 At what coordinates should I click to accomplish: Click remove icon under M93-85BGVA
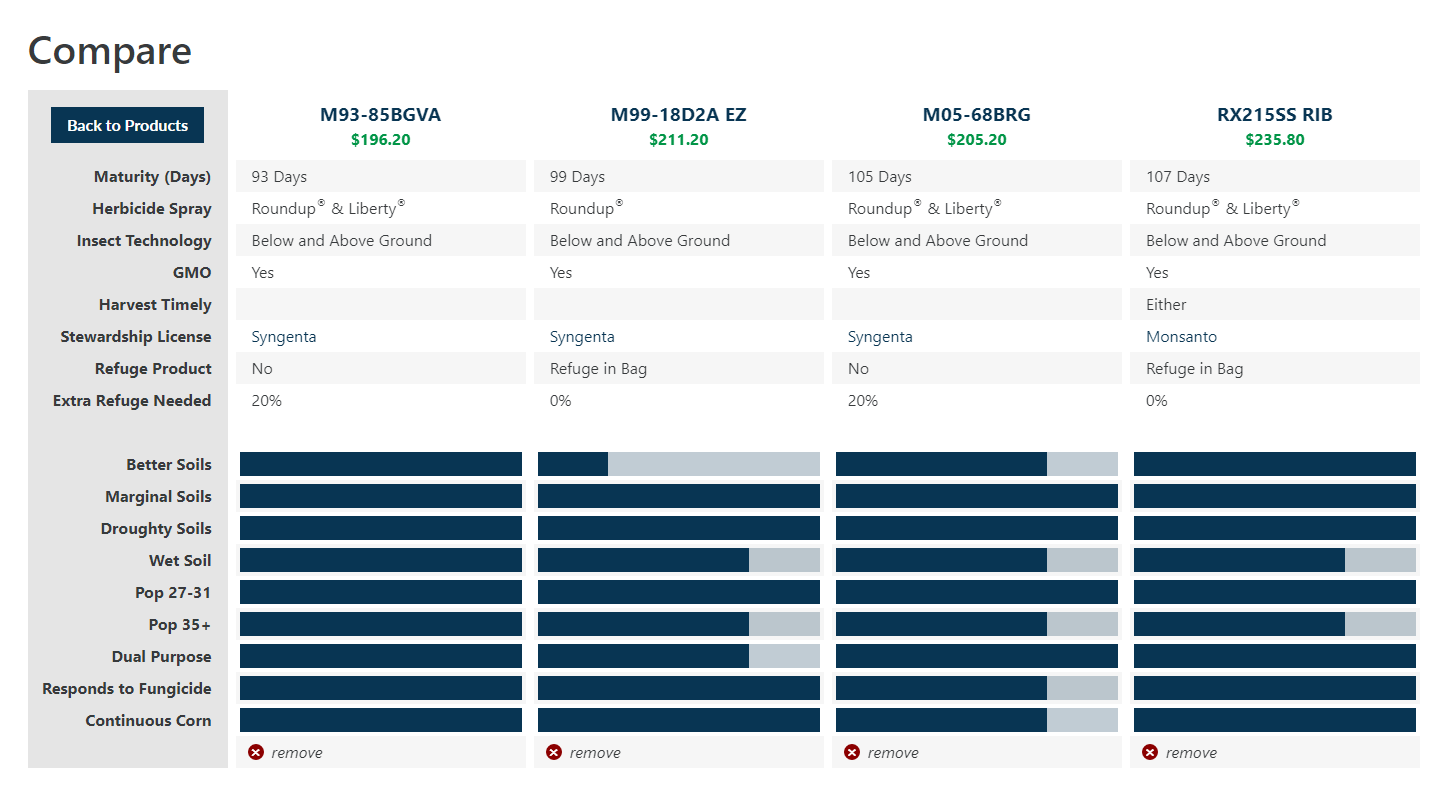pos(256,752)
